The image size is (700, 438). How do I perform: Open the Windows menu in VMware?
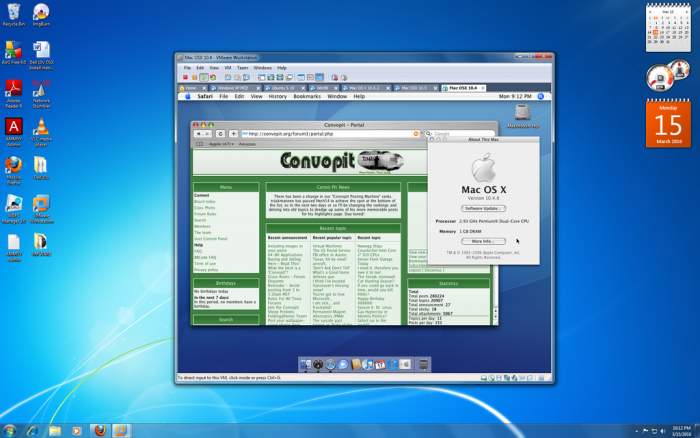[262, 68]
